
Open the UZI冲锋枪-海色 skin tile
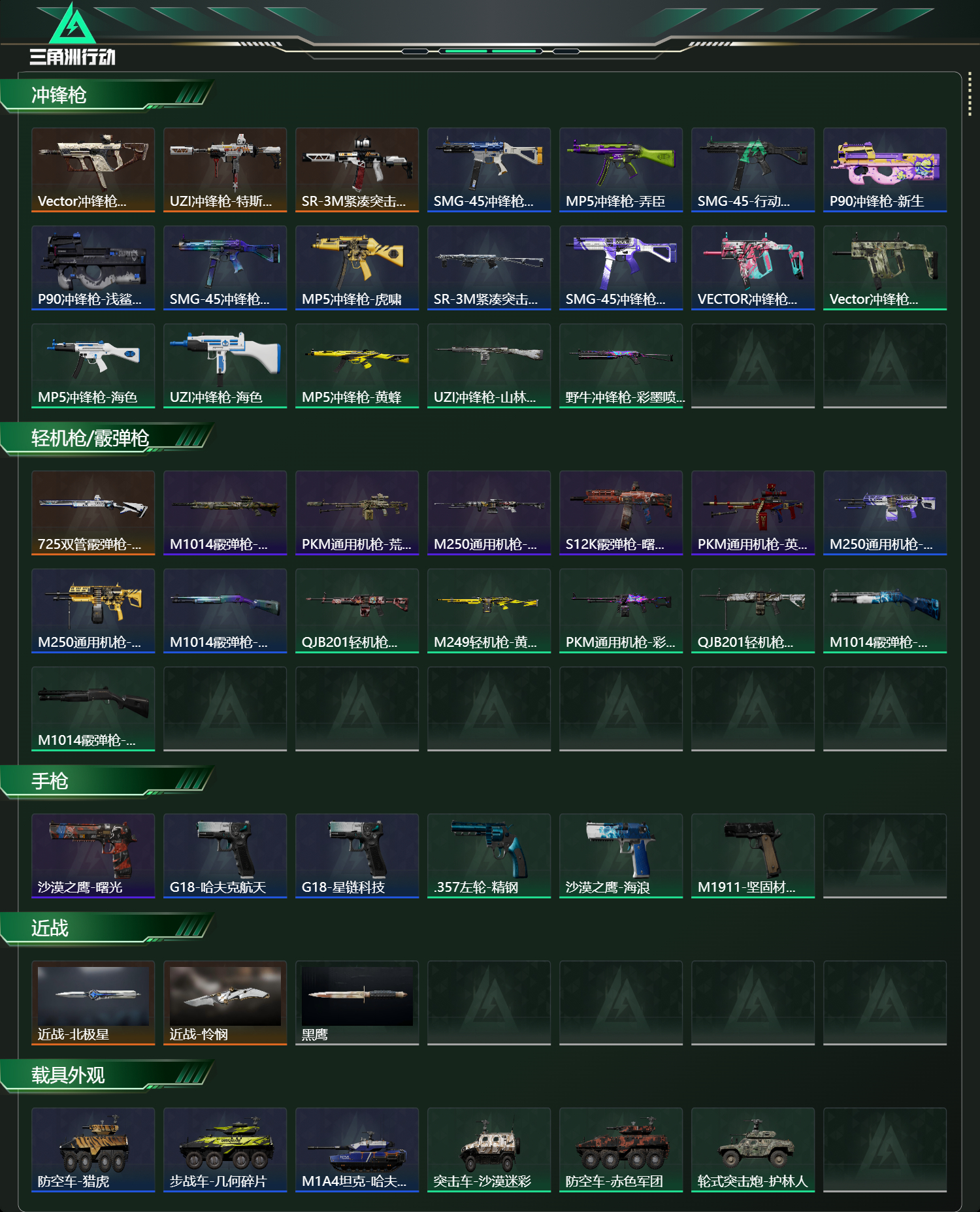click(225, 366)
